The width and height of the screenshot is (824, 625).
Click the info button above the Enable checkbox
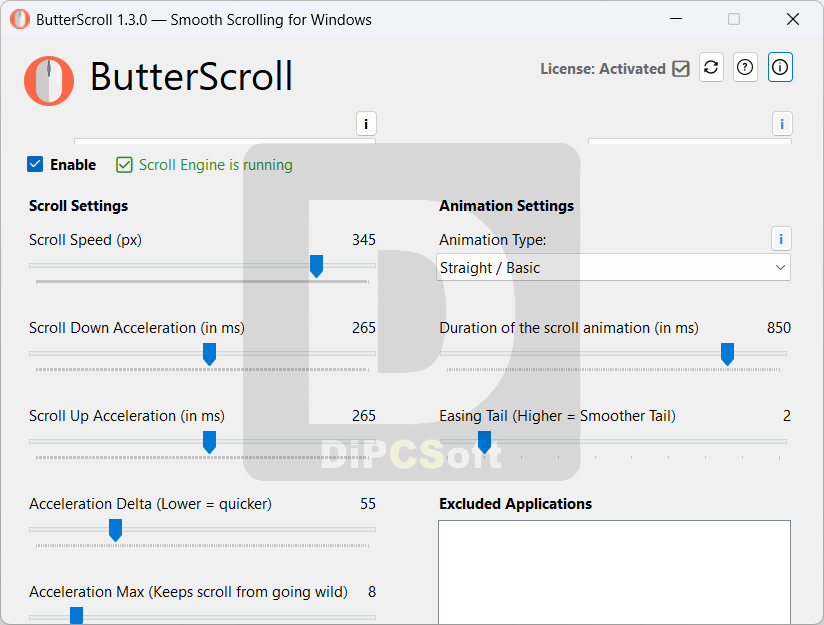pos(366,124)
